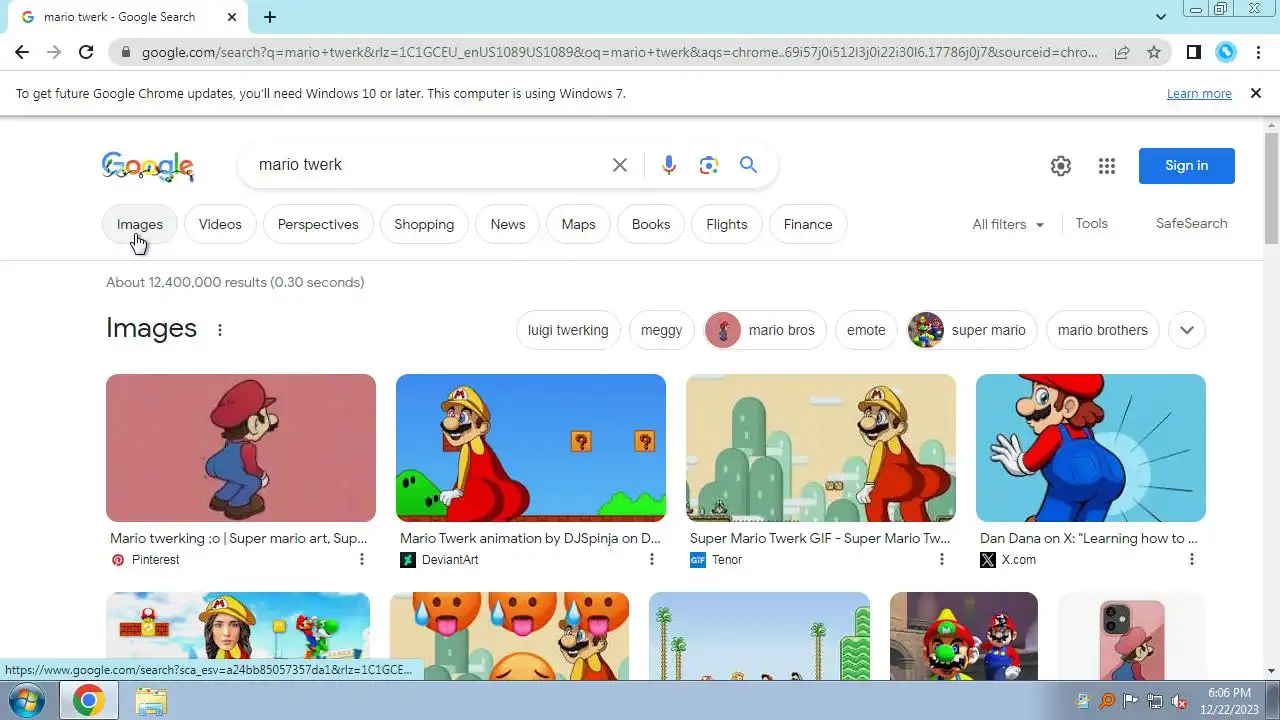Open the tab search chevron
The height and width of the screenshot is (720, 1280).
pyautogui.click(x=1161, y=17)
